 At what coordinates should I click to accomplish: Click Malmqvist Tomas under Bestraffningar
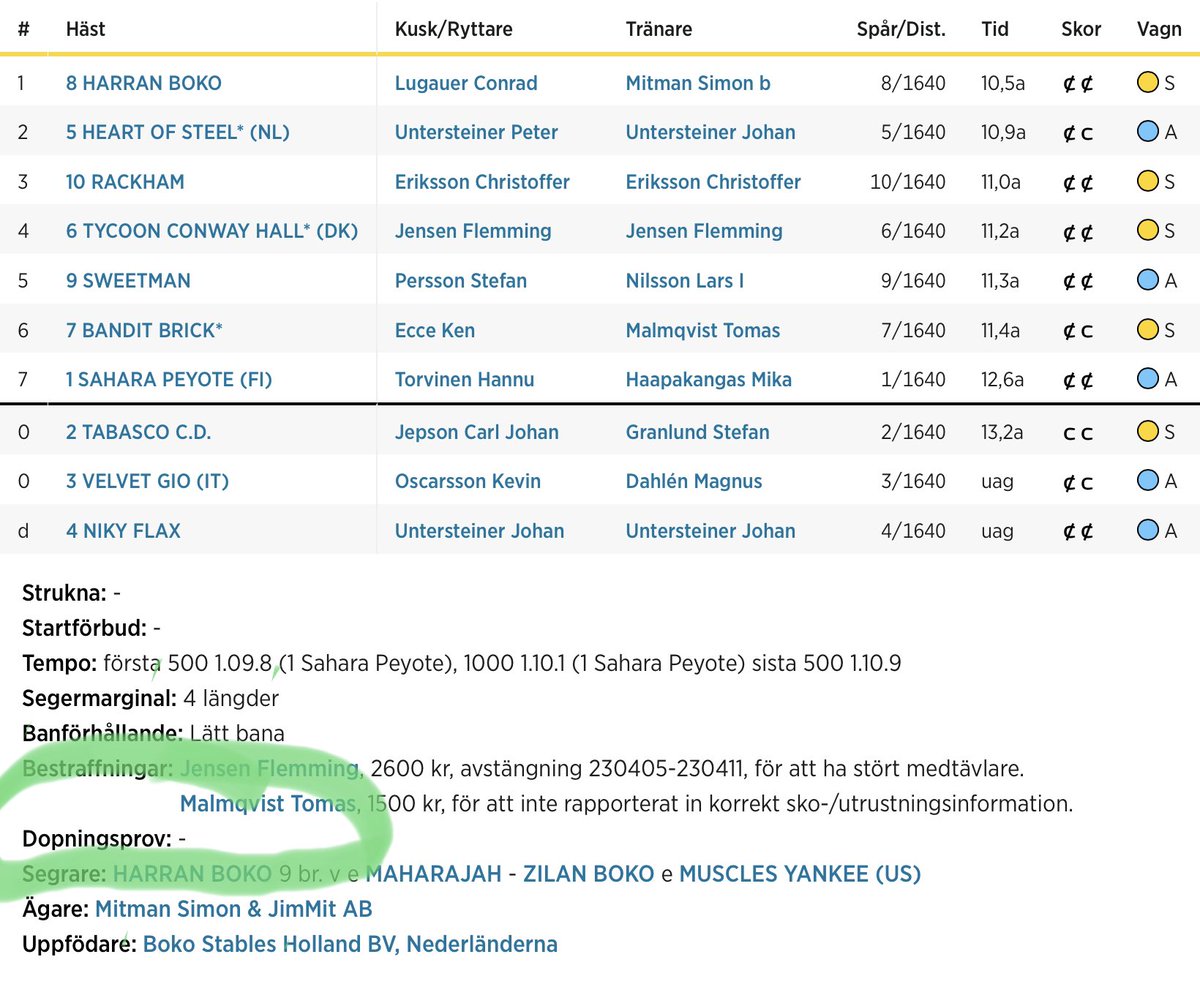[x=268, y=803]
